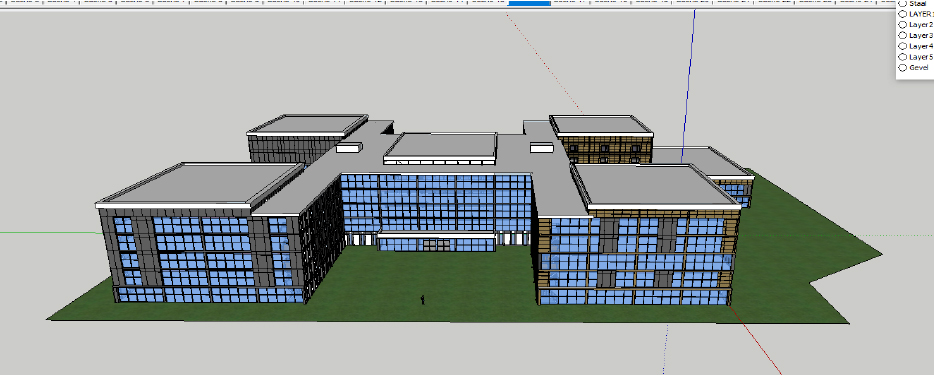Viewport: 934px width, 375px height.
Task: Make Layer 3 the current layer
Action: click(x=902, y=35)
